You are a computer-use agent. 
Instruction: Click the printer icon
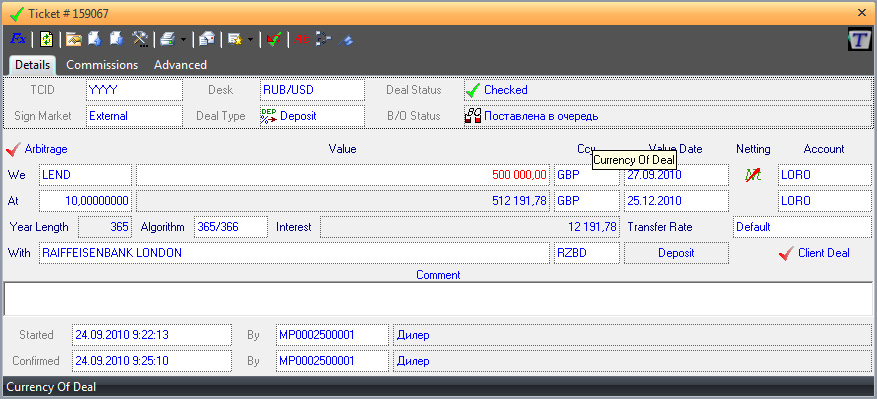click(x=168, y=39)
